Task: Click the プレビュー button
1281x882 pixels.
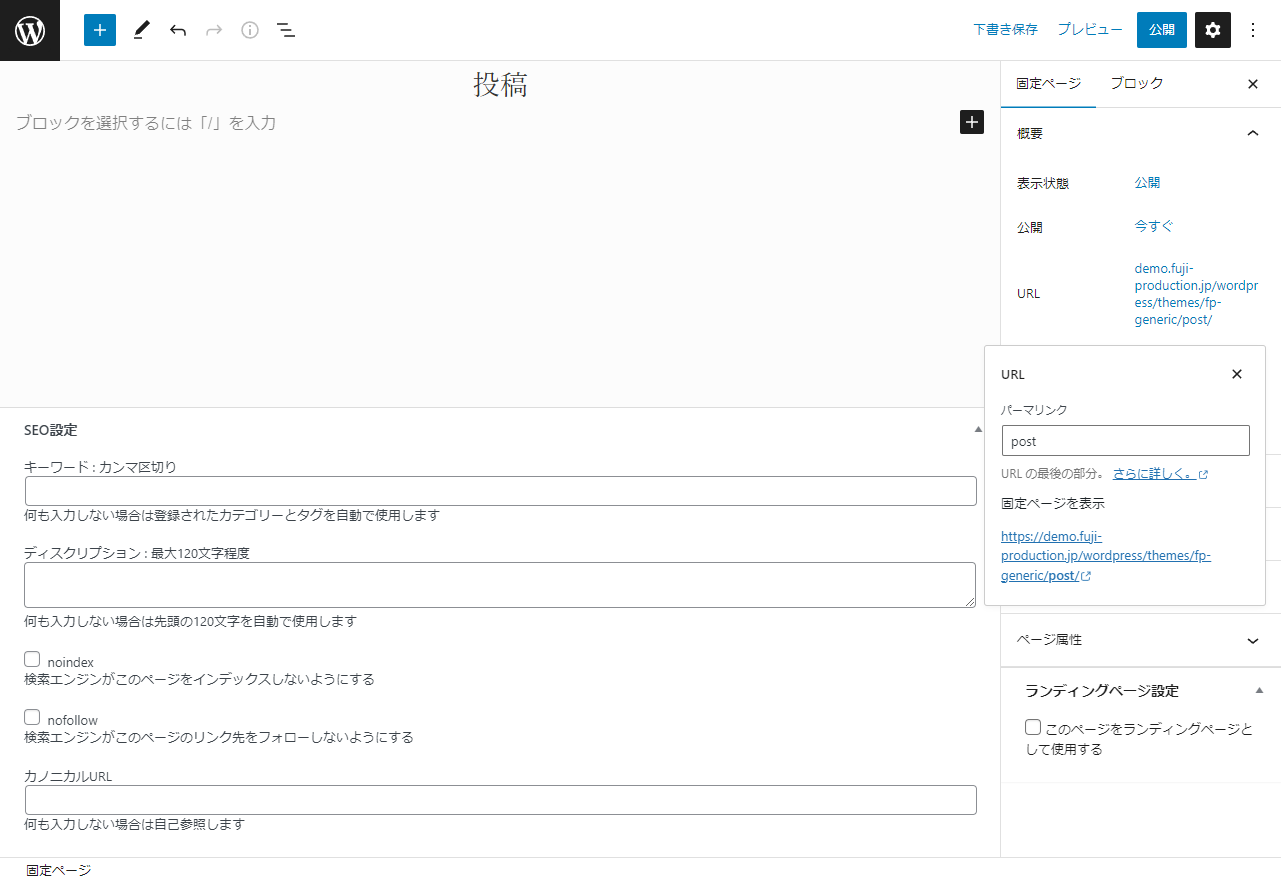Action: [1090, 30]
